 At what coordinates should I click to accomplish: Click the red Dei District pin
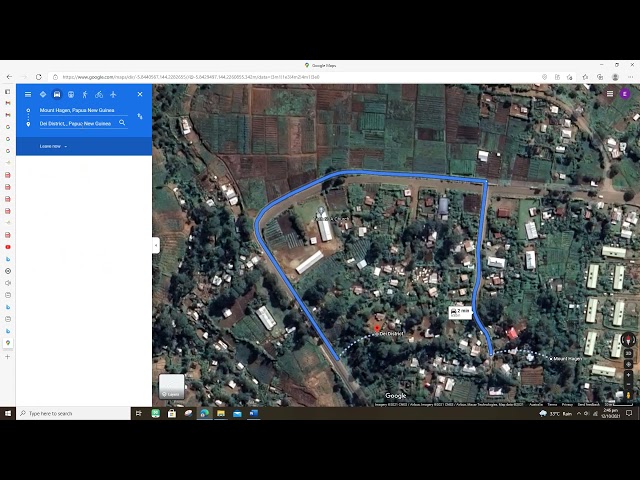click(x=377, y=329)
